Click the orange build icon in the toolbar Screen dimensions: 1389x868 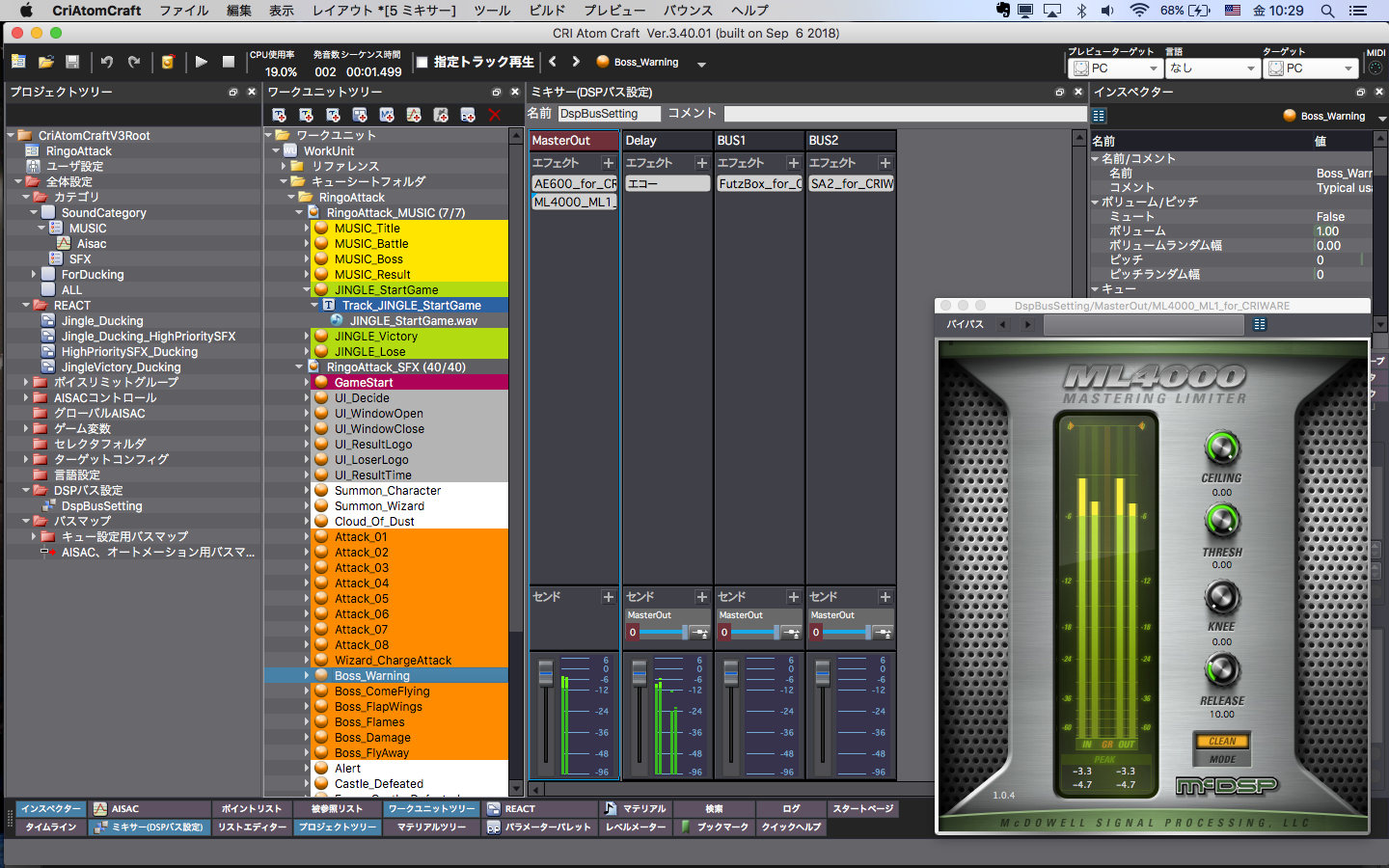point(168,62)
